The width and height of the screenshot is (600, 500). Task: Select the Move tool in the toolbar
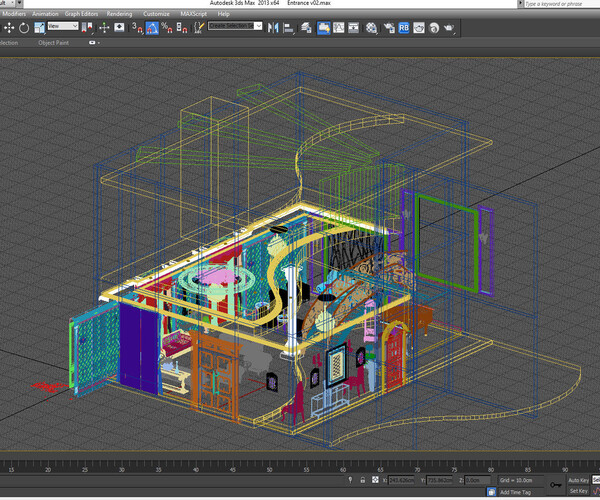(9, 28)
